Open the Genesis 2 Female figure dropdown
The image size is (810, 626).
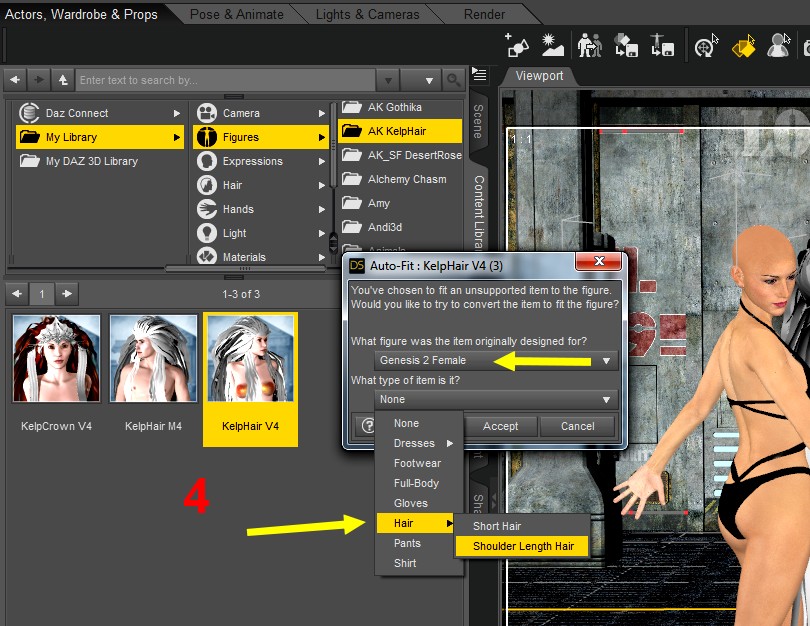pos(496,360)
